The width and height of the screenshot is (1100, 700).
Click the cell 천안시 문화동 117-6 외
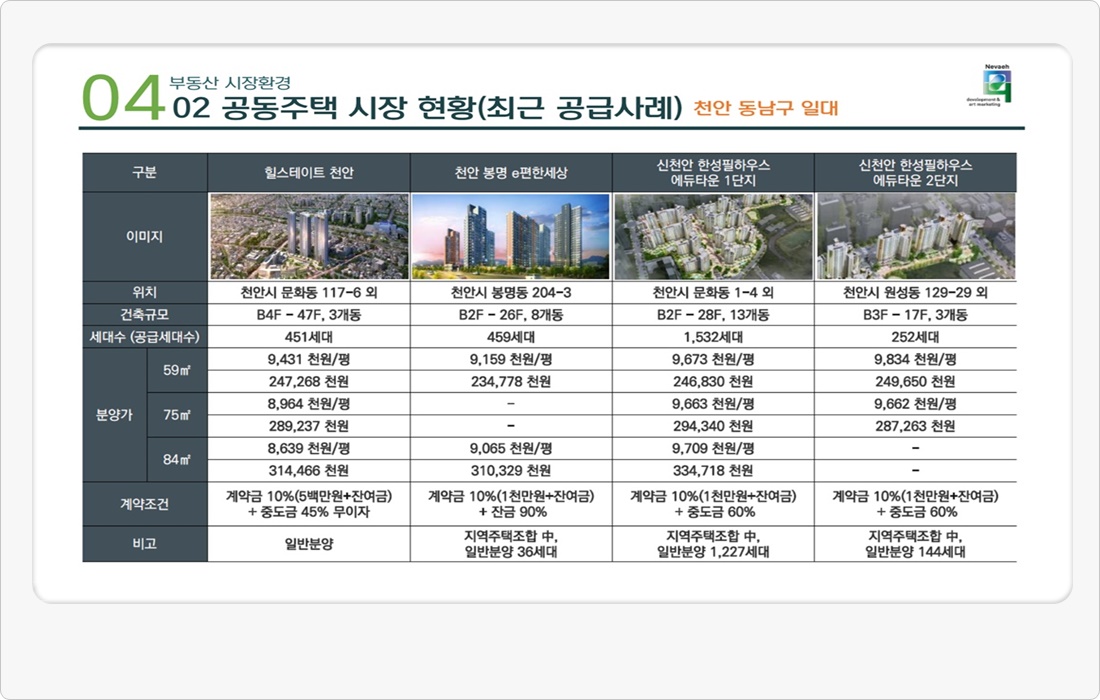[309, 292]
